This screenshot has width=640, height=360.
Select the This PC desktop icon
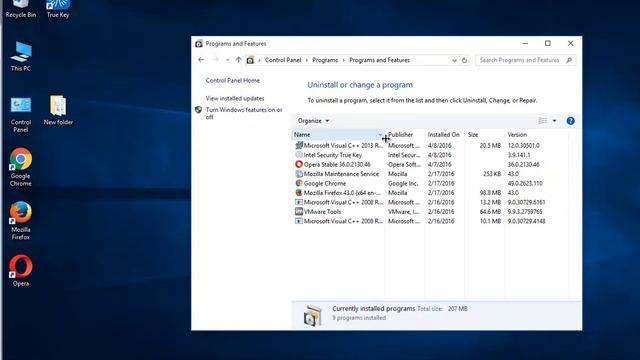(21, 56)
